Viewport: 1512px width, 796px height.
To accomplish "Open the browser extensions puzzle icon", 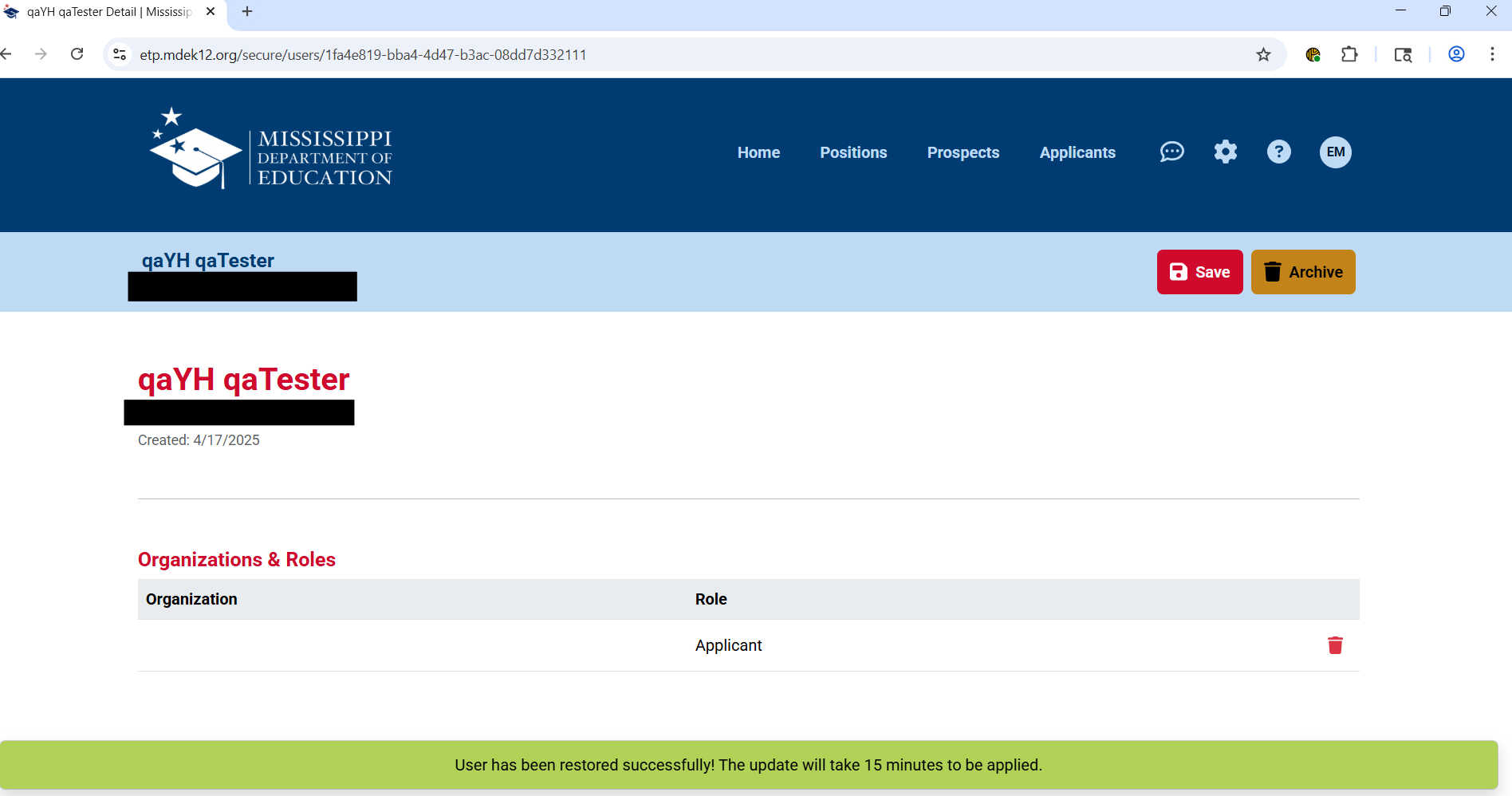I will point(1349,54).
